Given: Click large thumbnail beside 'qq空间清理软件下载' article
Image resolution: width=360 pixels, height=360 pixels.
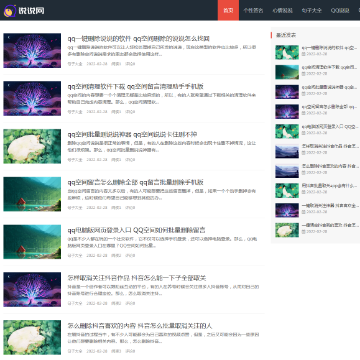Looking at the screenshot, I should tap(32, 98).
